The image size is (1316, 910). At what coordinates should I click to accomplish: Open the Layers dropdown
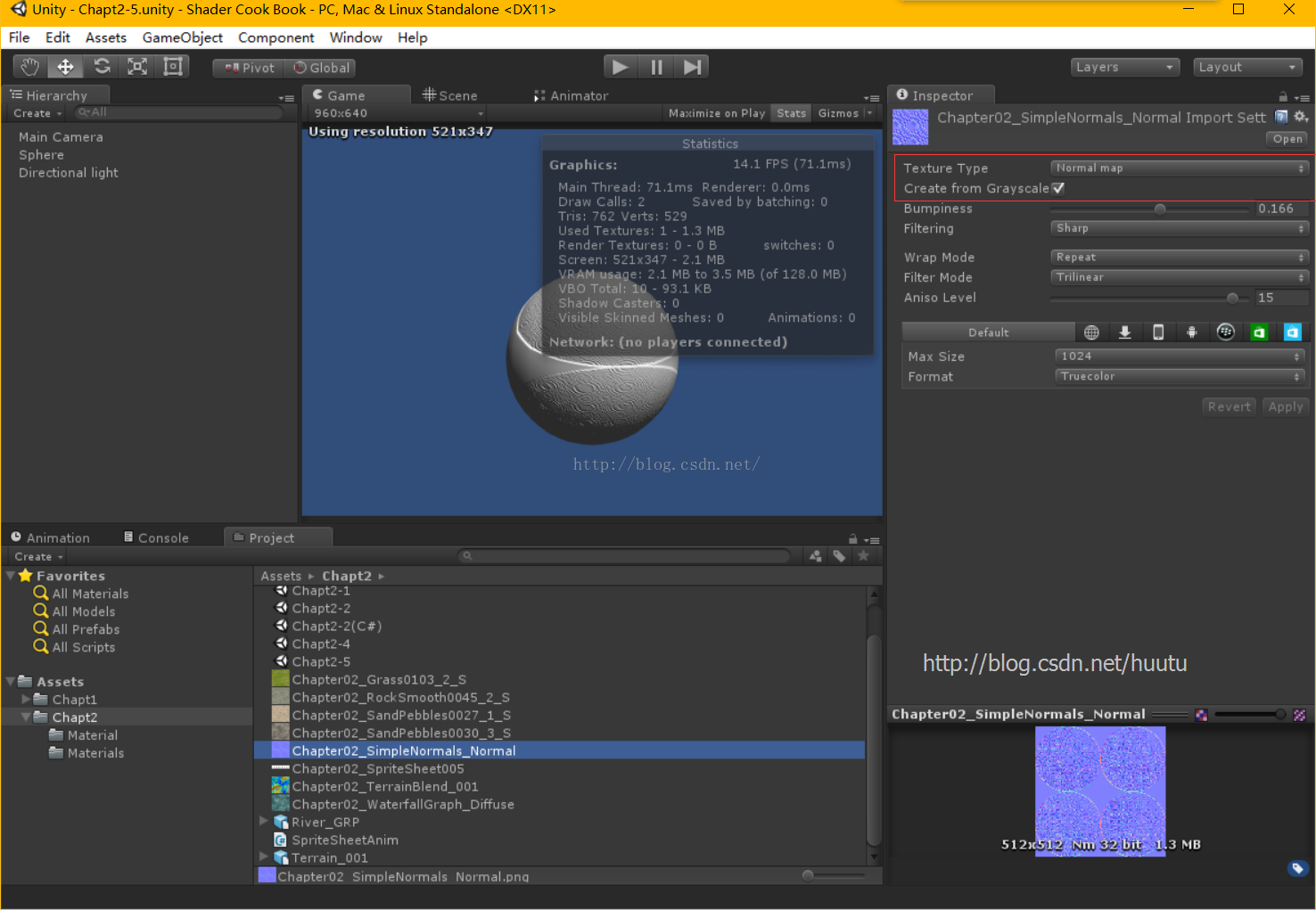[x=1125, y=67]
